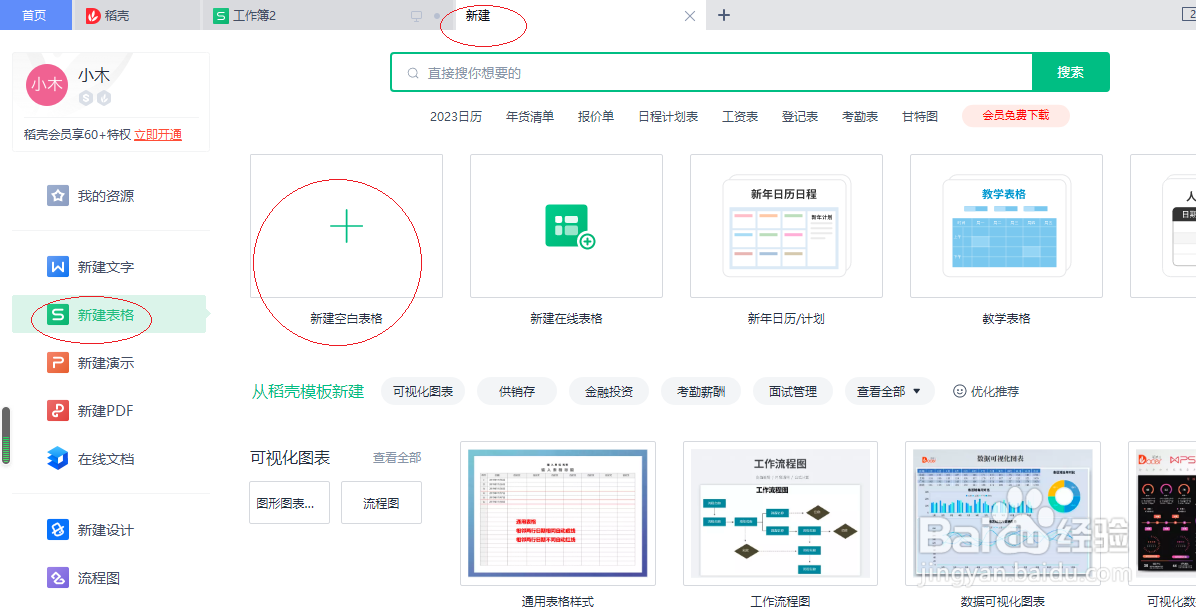Click the 金融投资 category chip
Screen dimensions: 1196x614
[x=609, y=391]
